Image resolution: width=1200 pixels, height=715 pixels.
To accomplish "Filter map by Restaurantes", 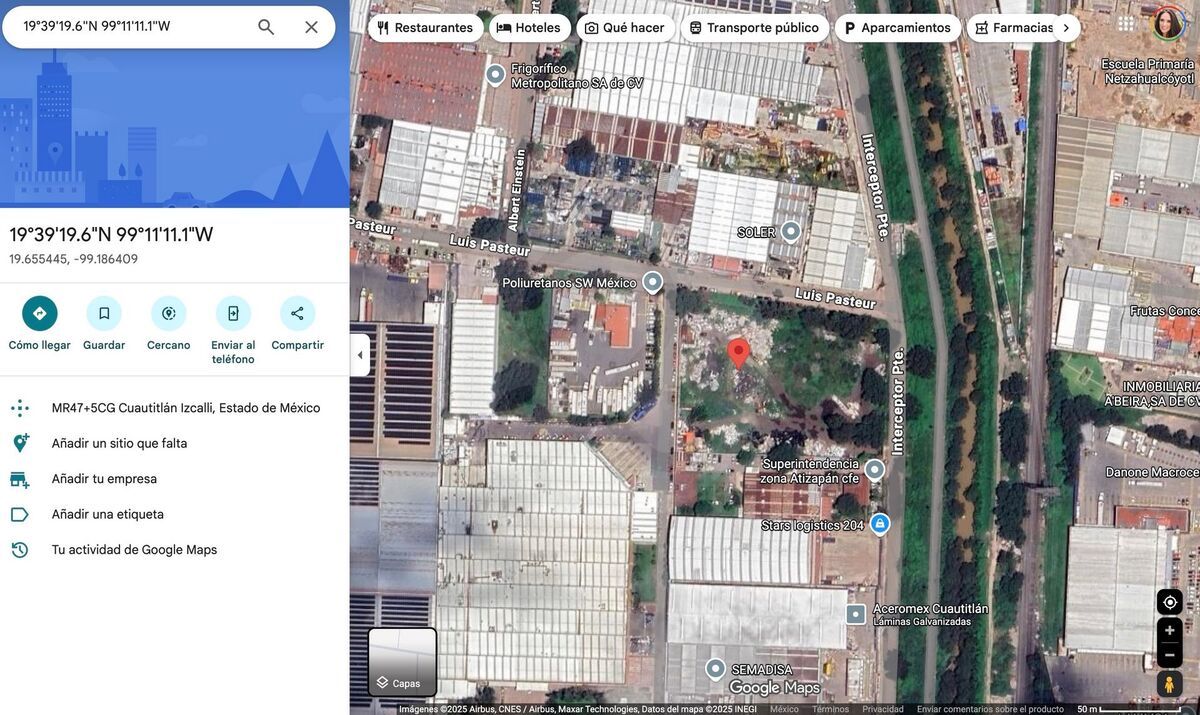I will tap(425, 28).
